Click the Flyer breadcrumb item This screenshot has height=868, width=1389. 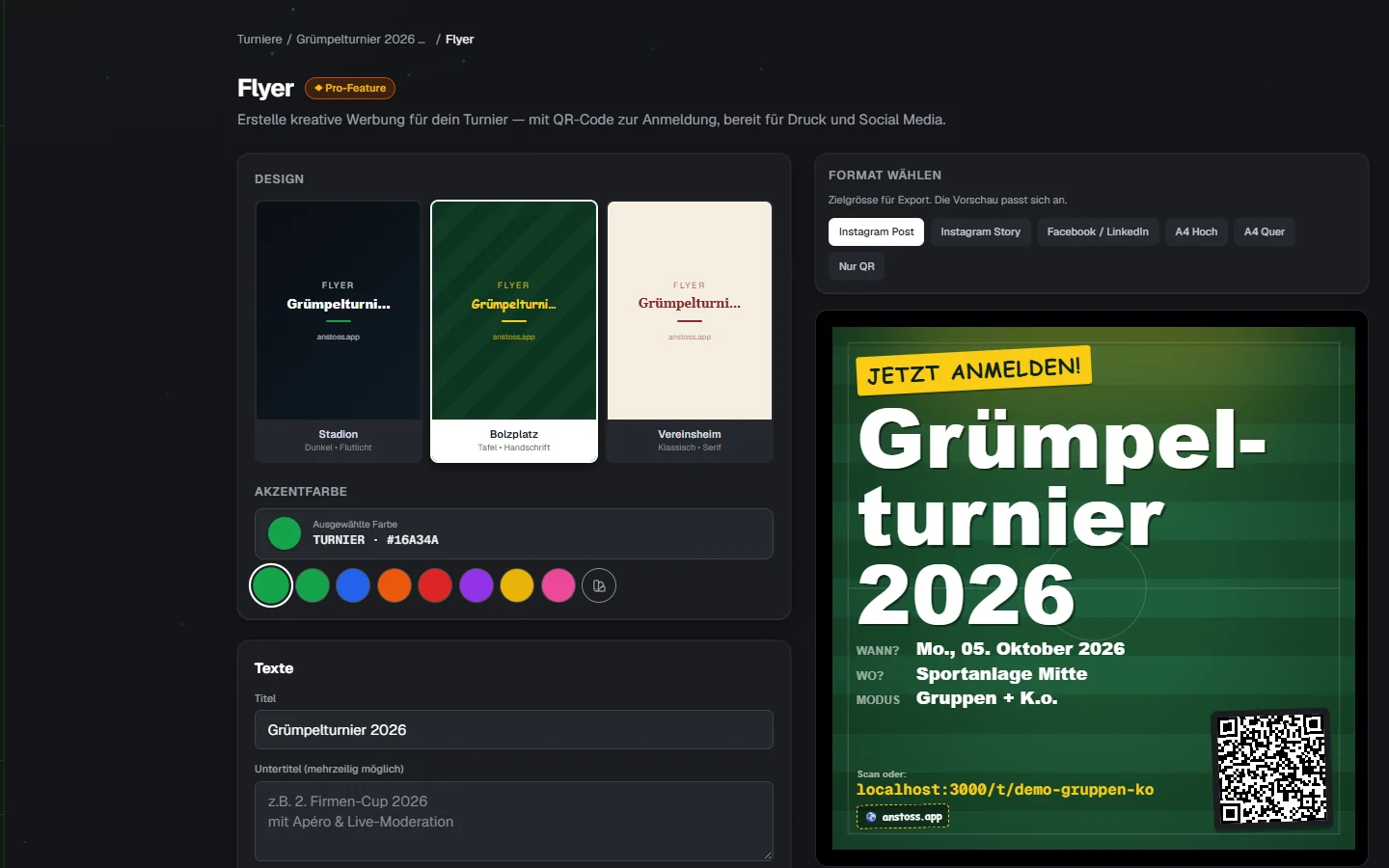tap(459, 40)
